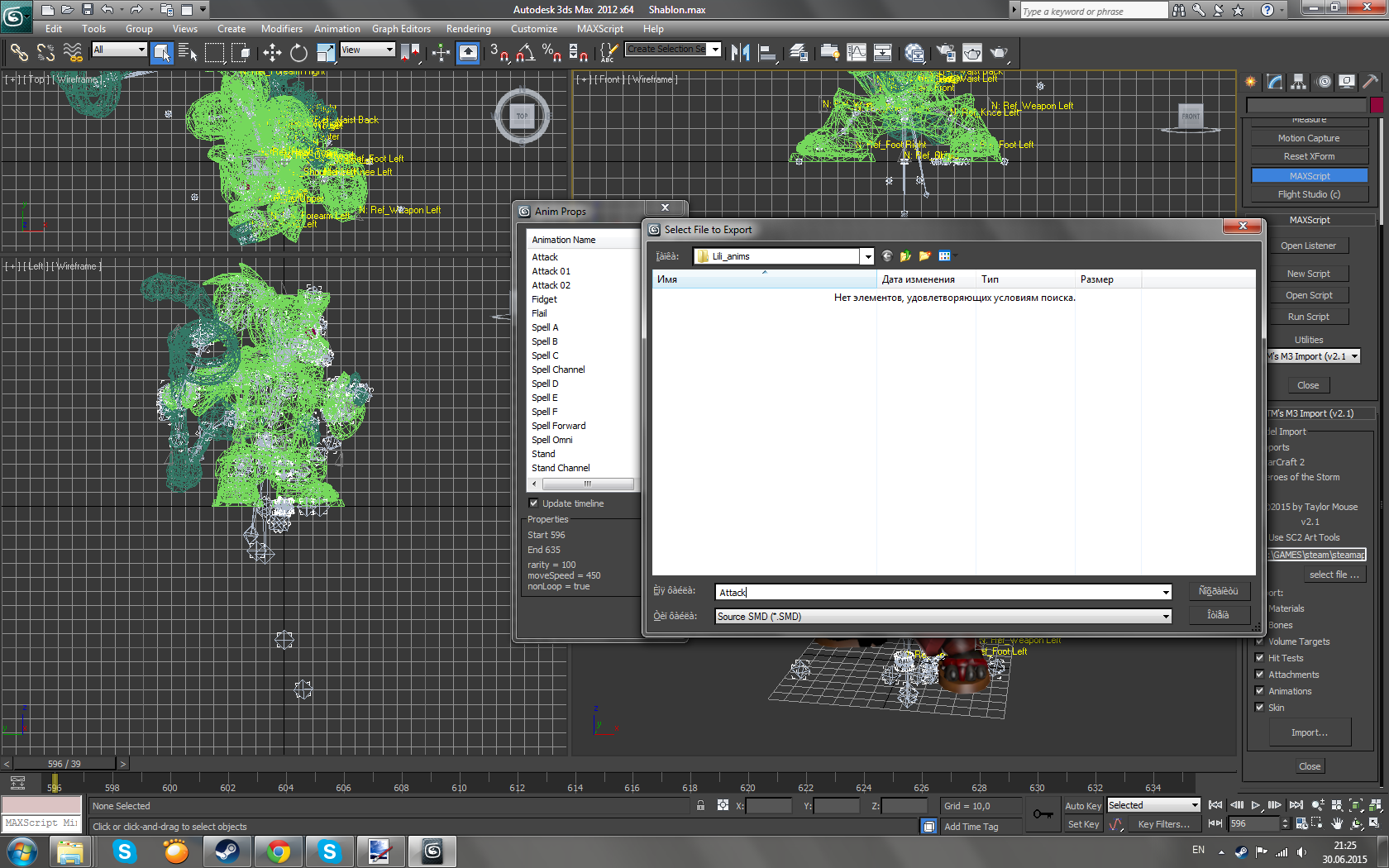The image size is (1389, 868).
Task: Select the Select and Move tool
Action: [272, 53]
